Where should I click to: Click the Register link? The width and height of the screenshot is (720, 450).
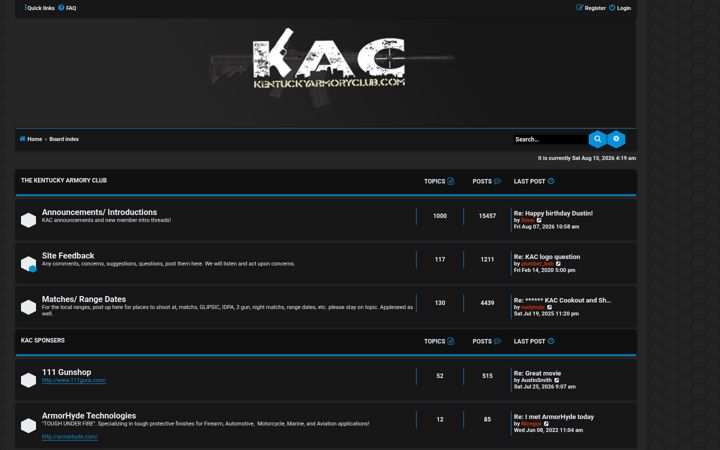tap(591, 8)
